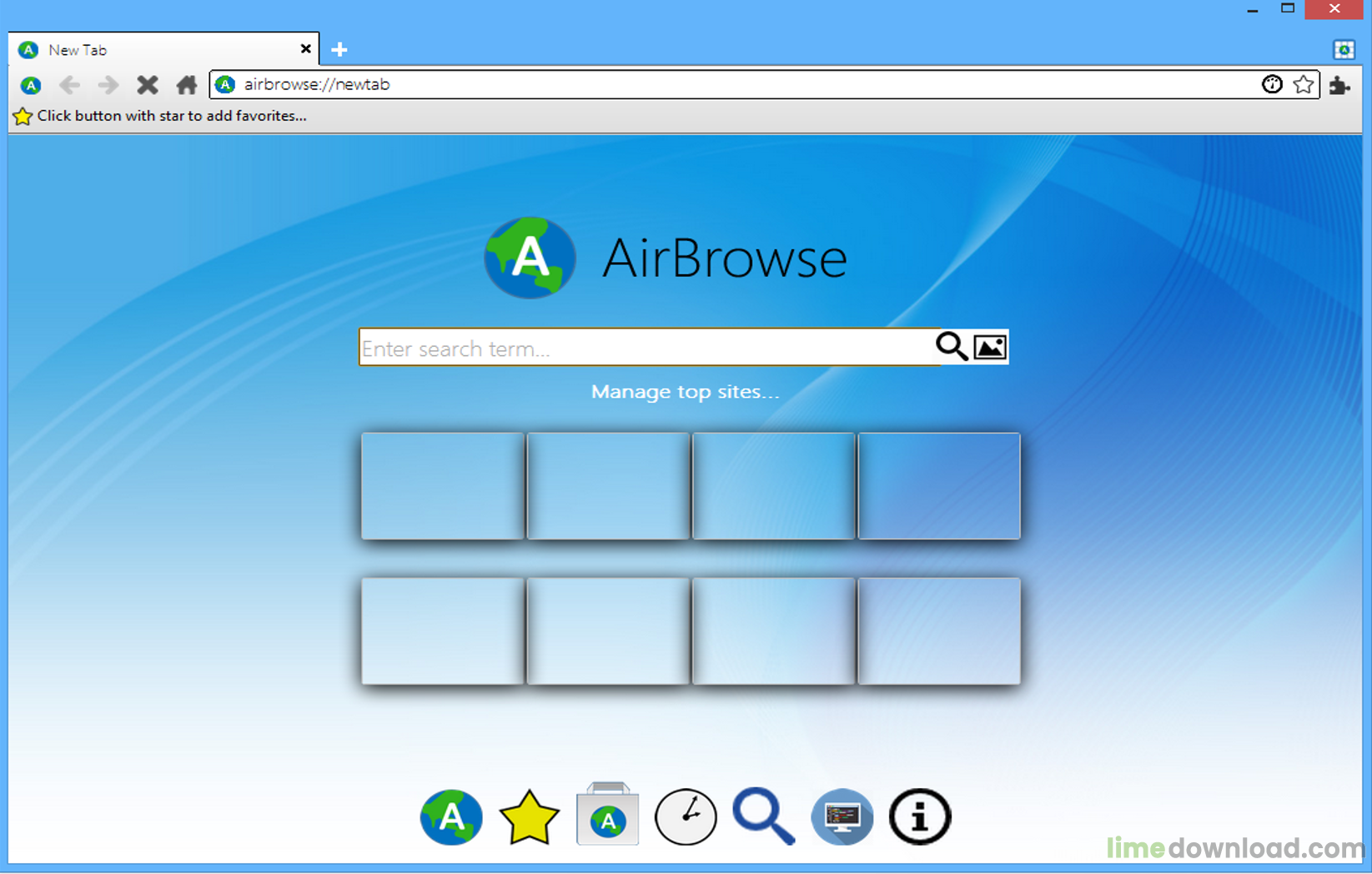Screen dimensions: 1372x874
Task: Open history with the bottom clock icon
Action: point(686,817)
